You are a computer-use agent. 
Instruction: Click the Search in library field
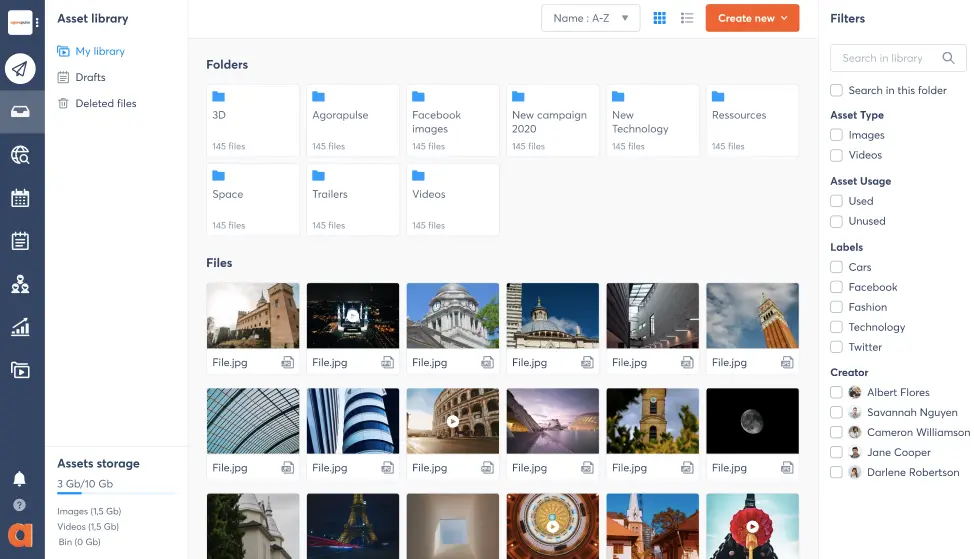[x=890, y=58]
